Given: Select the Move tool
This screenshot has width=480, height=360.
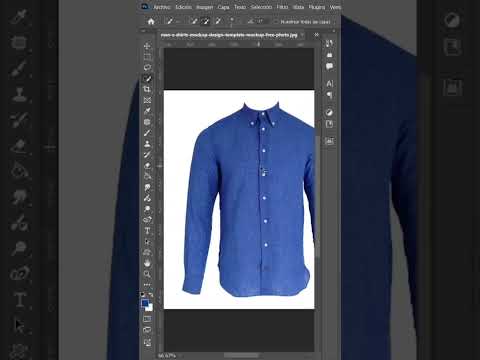Looking at the screenshot, I should (x=147, y=46).
